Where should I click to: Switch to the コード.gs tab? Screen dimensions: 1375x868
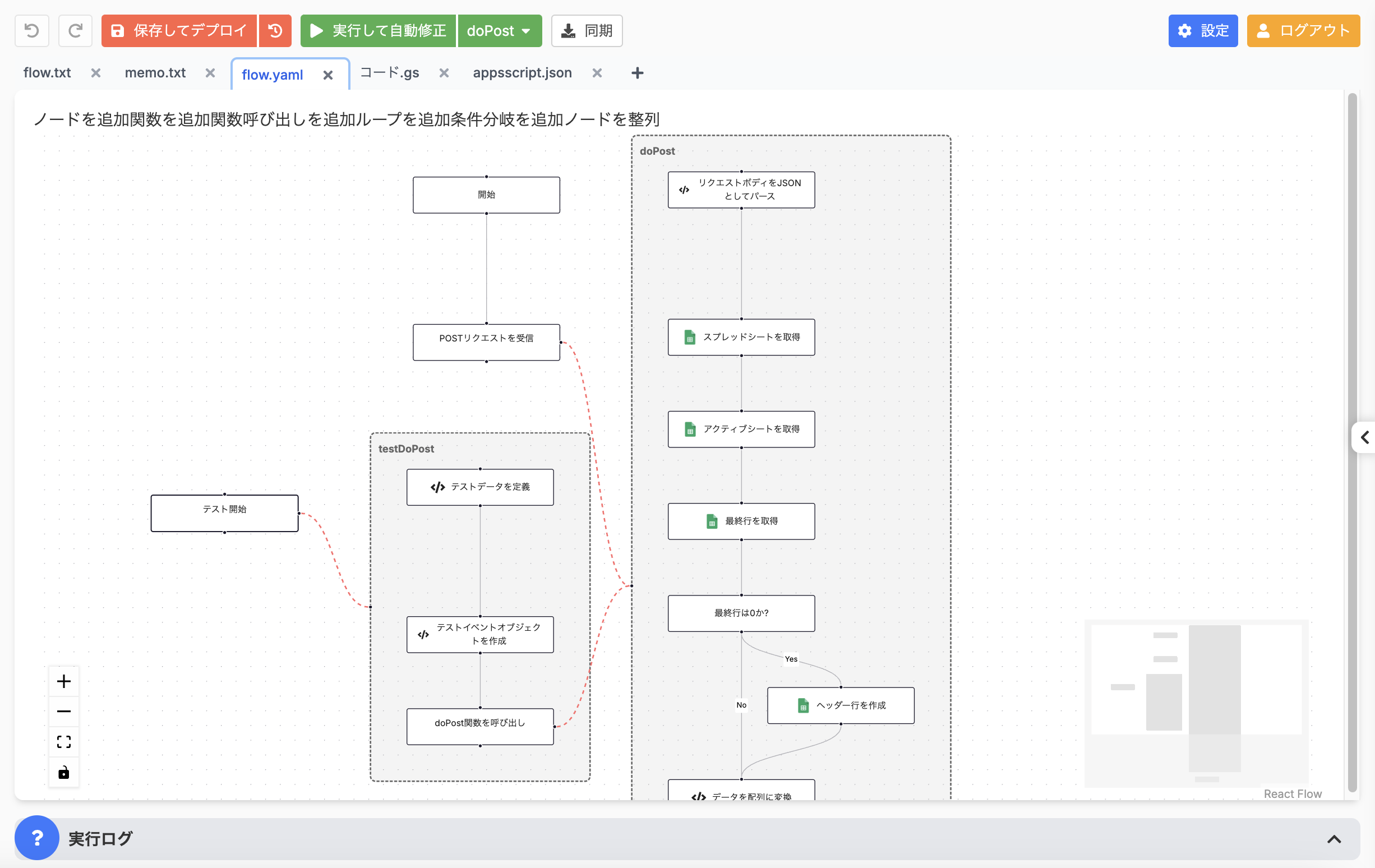click(390, 73)
